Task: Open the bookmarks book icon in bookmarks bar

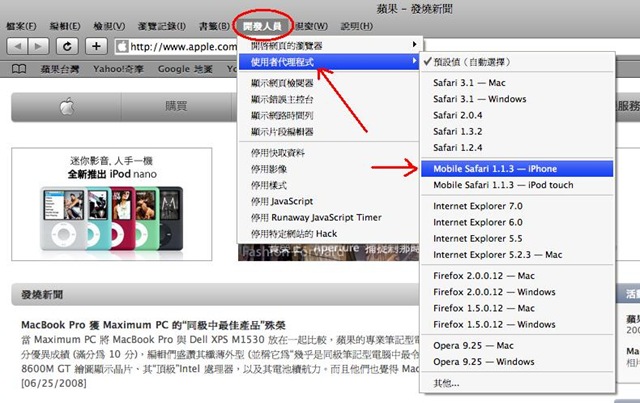Action: click(19, 69)
